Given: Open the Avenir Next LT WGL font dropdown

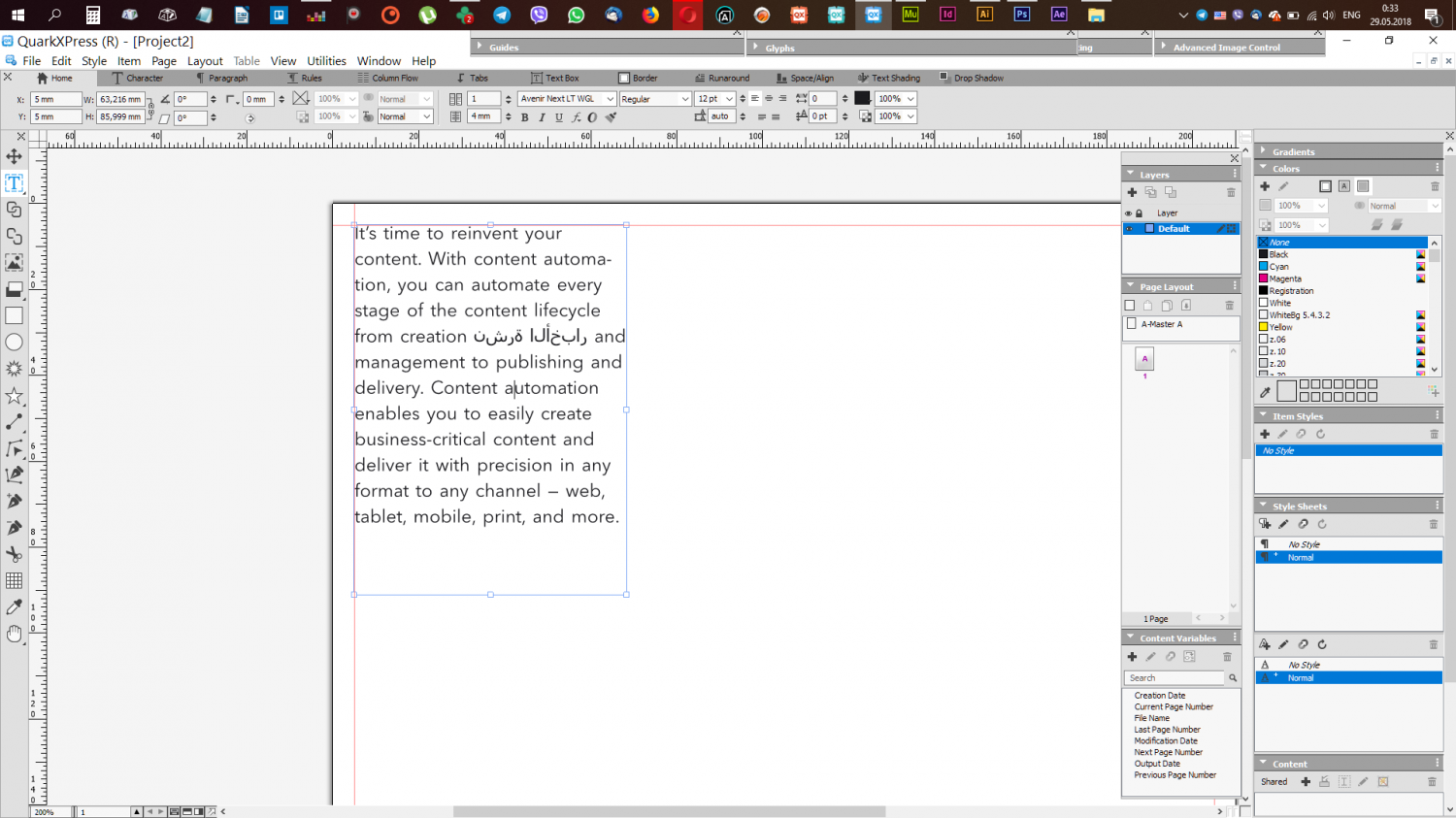Looking at the screenshot, I should point(610,99).
